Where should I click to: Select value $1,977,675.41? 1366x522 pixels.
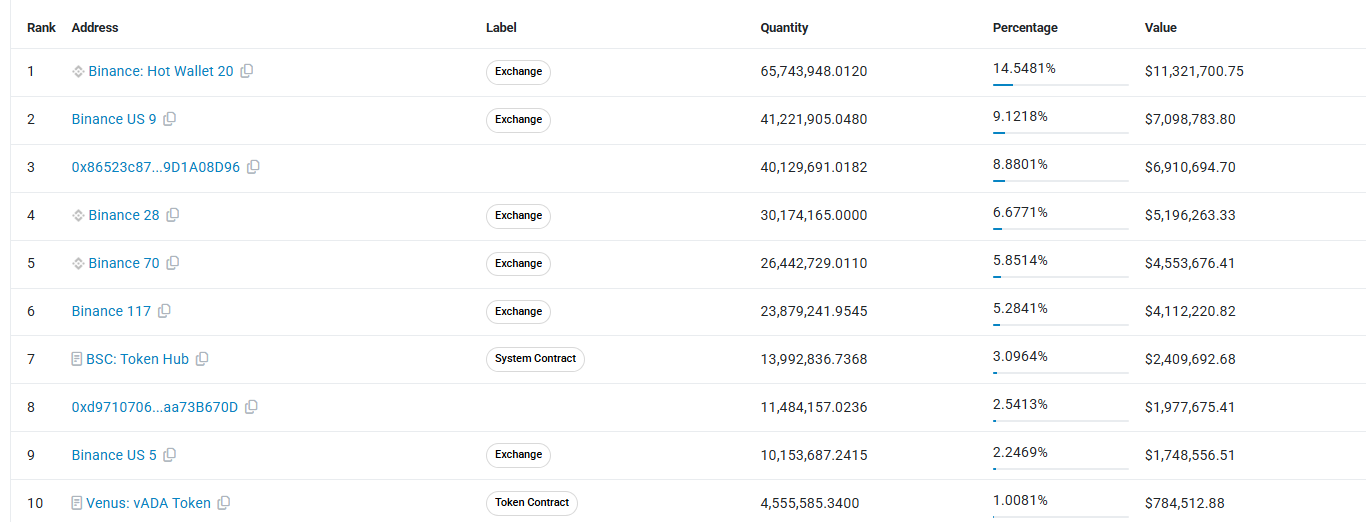(x=1190, y=407)
